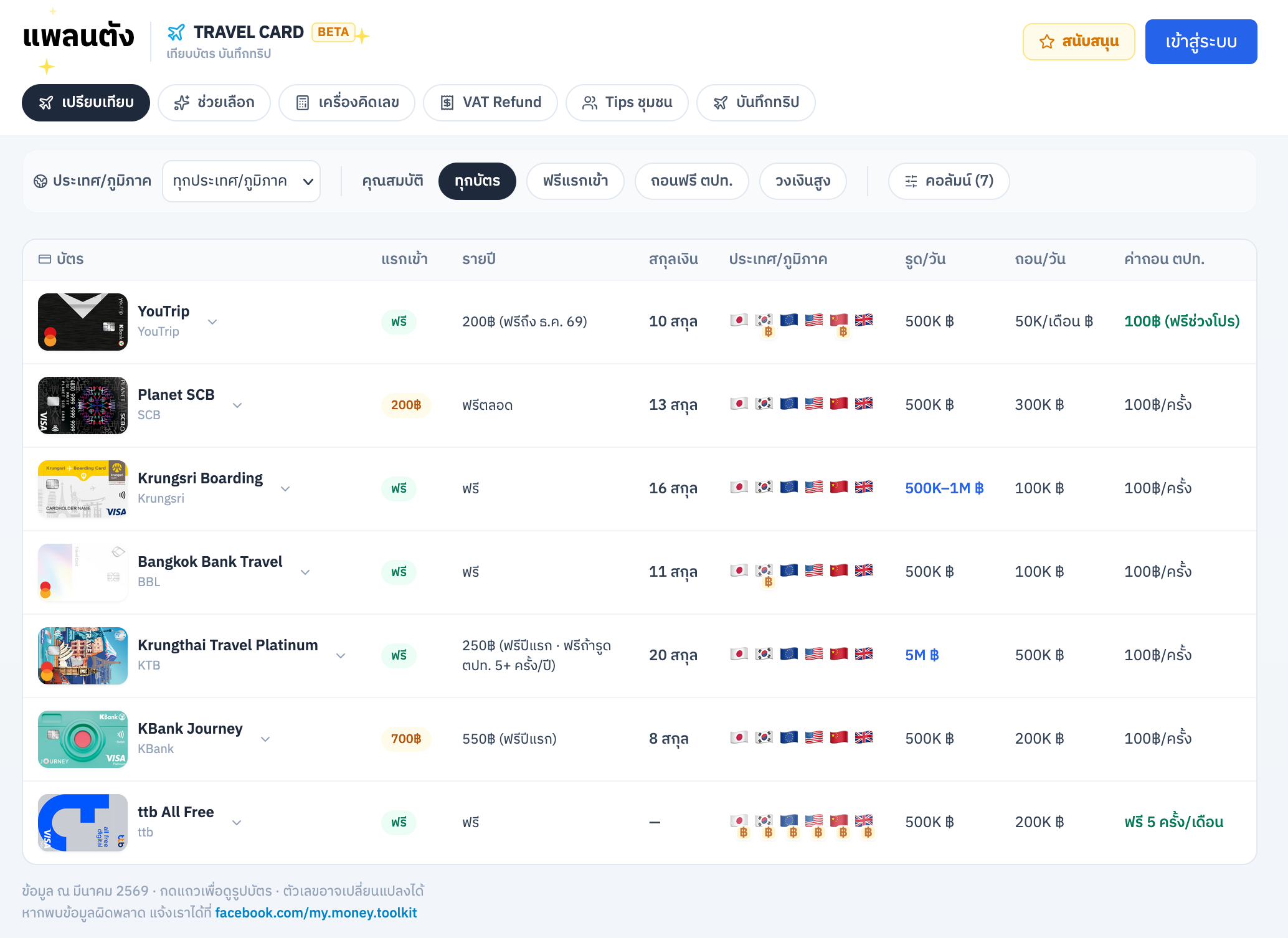Click the star icon in the สนับสนุน button
Screen dimensions: 1288x938
(1047, 42)
